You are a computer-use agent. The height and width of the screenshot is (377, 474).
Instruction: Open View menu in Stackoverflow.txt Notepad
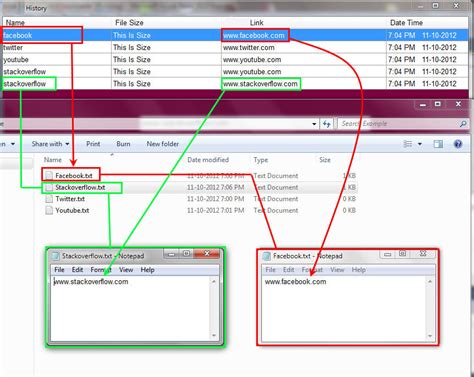(126, 270)
